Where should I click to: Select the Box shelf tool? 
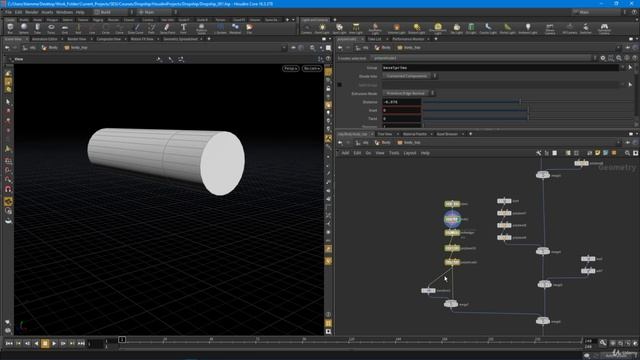tap(10, 29)
